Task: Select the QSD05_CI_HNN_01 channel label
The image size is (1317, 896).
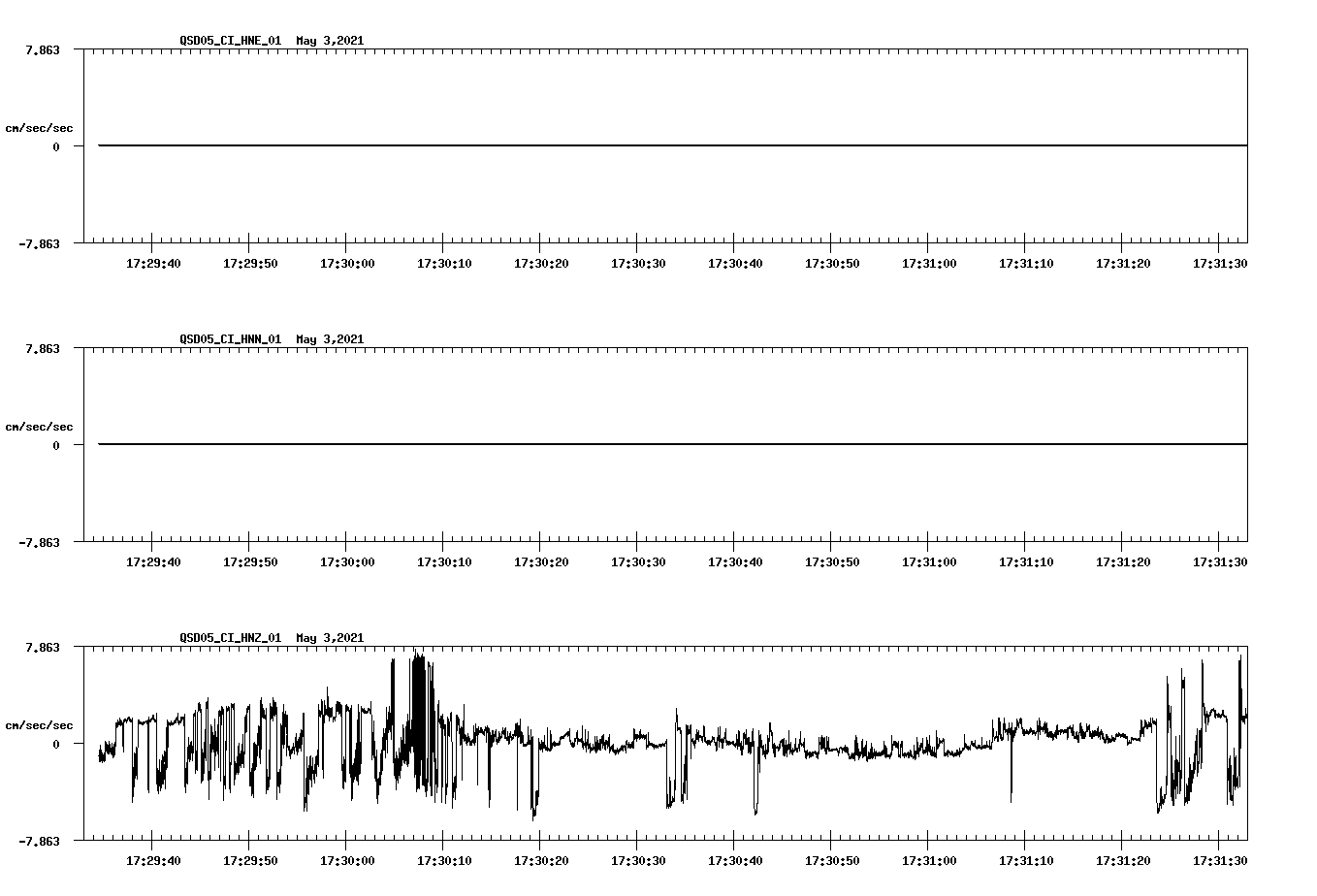Action: click(x=229, y=339)
